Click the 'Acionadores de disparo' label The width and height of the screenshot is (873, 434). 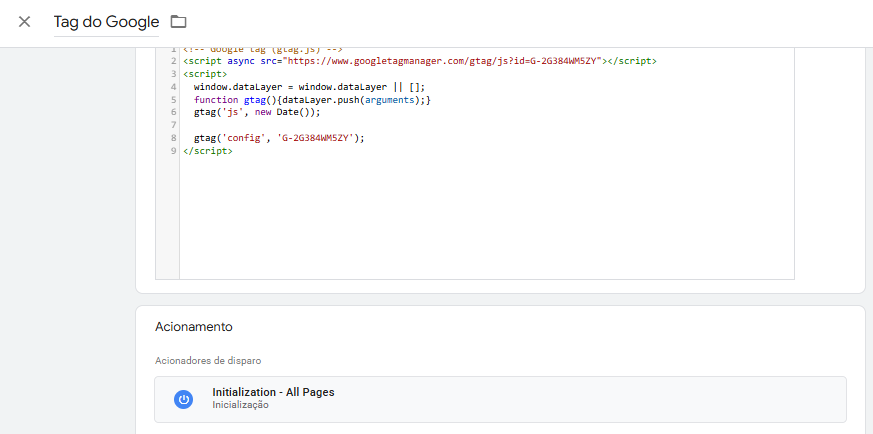pos(208,361)
